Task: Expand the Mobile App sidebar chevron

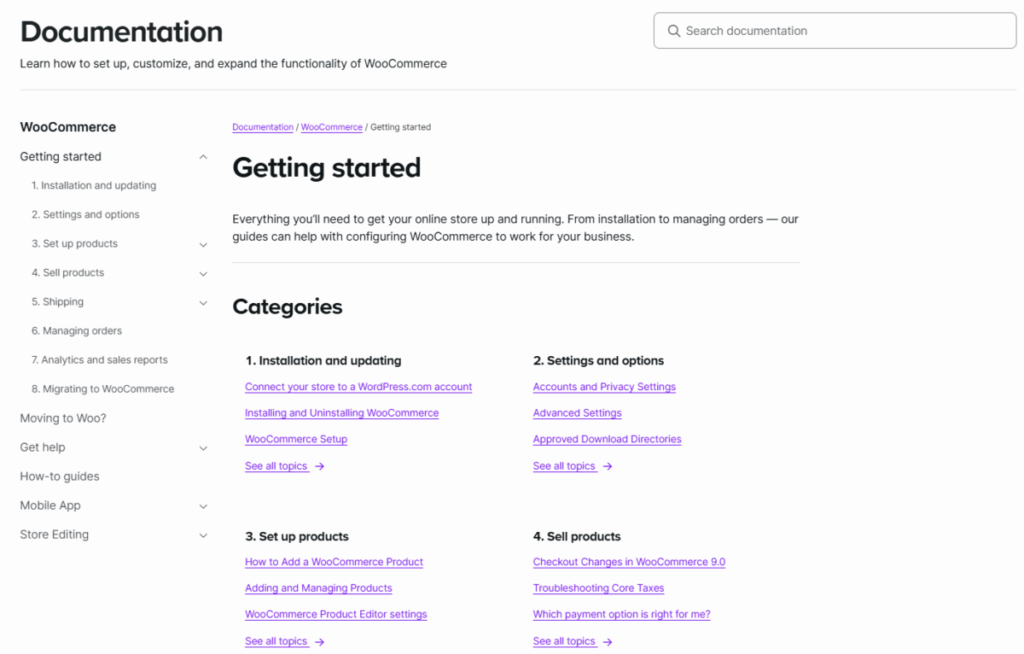Action: pos(203,506)
